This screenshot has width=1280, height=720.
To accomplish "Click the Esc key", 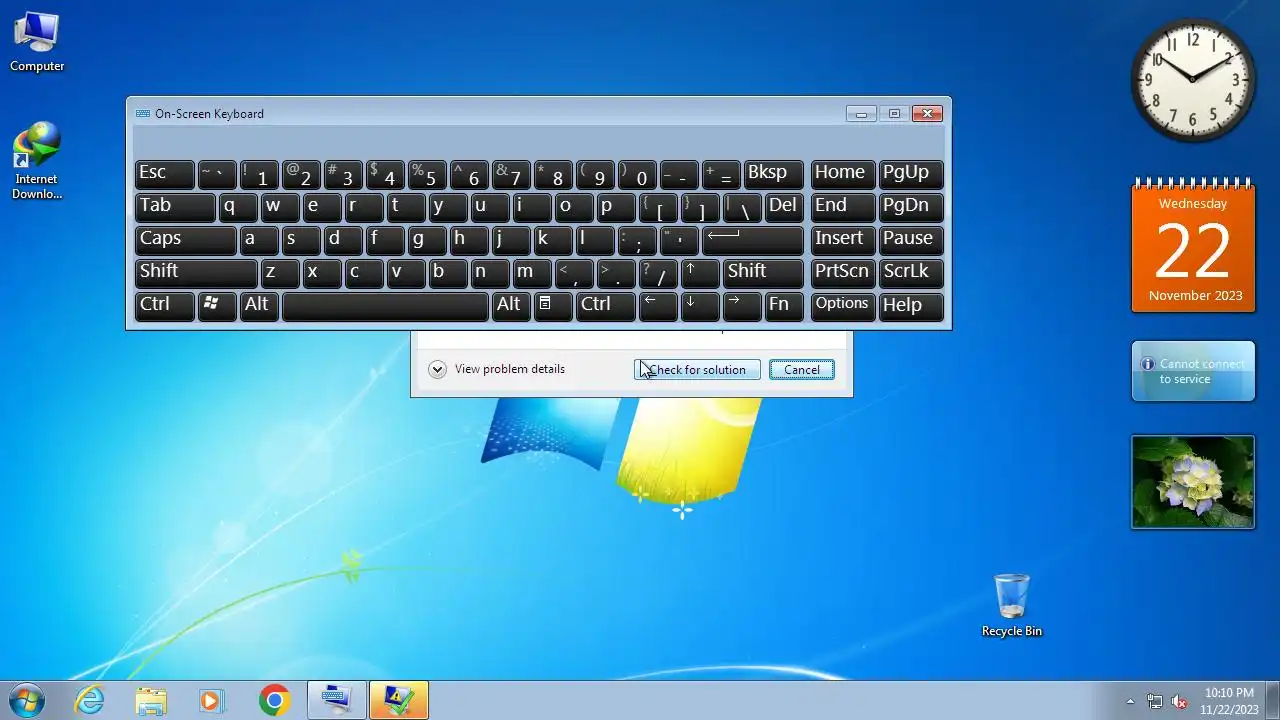I will (164, 174).
